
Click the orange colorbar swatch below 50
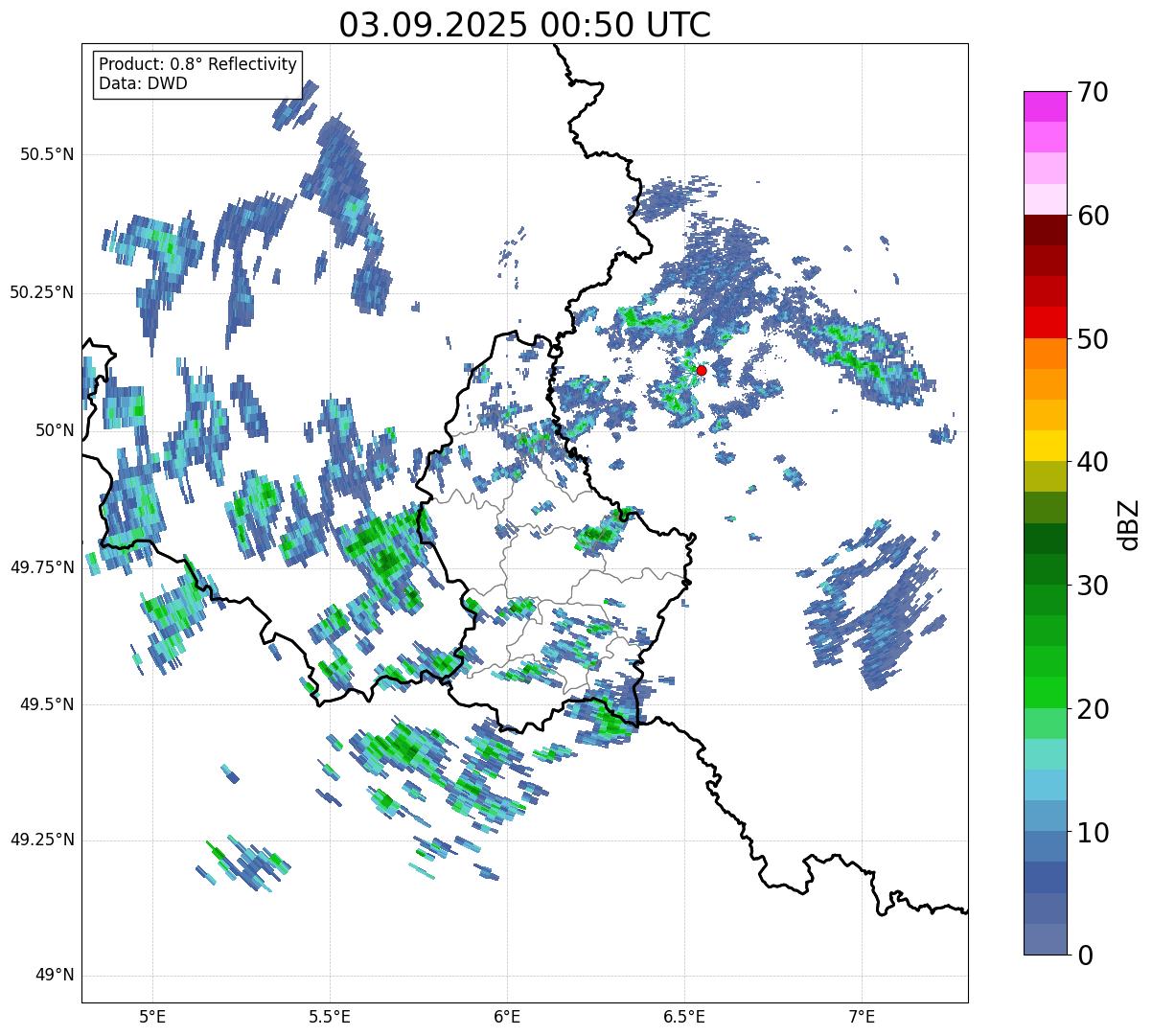pos(1045,354)
